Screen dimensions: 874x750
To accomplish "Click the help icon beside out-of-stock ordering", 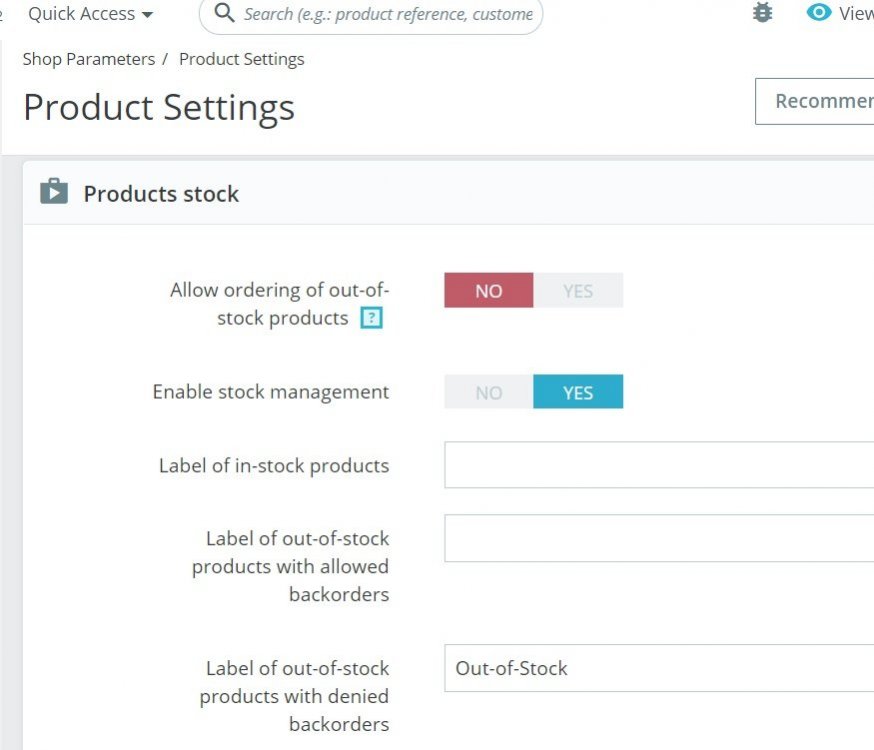I will coord(372,319).
